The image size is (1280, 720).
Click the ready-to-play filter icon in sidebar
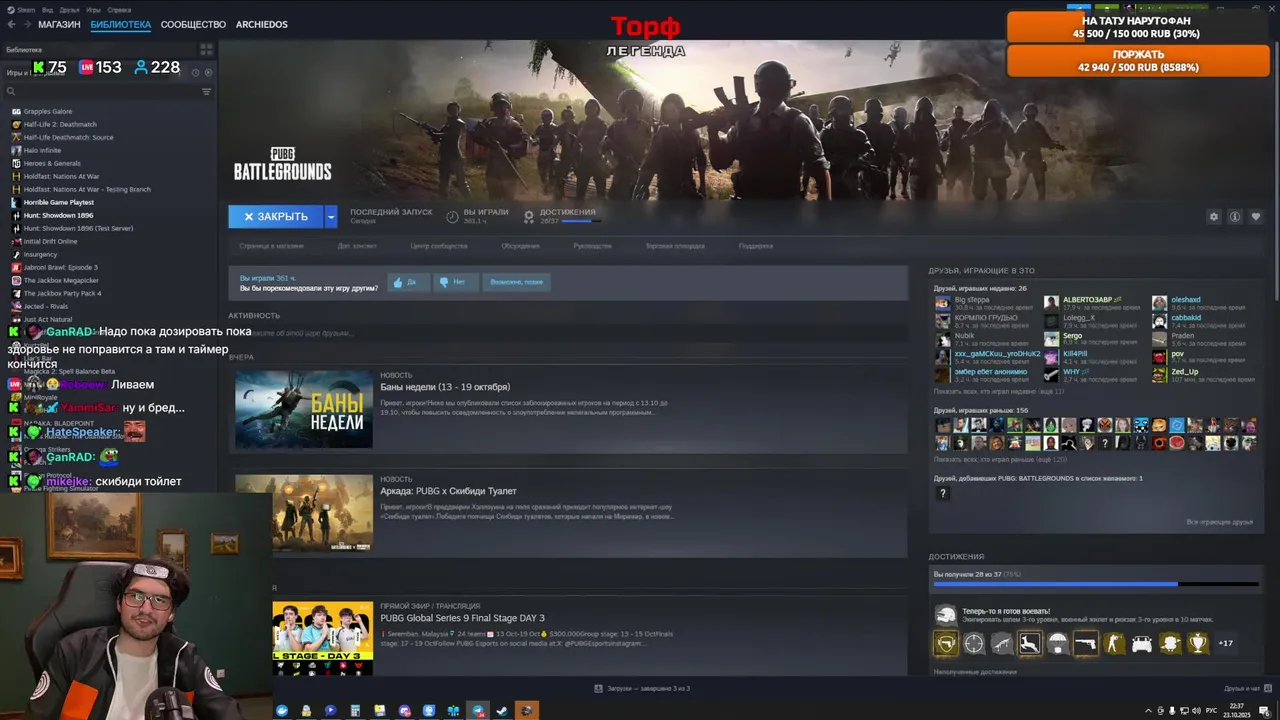(209, 72)
